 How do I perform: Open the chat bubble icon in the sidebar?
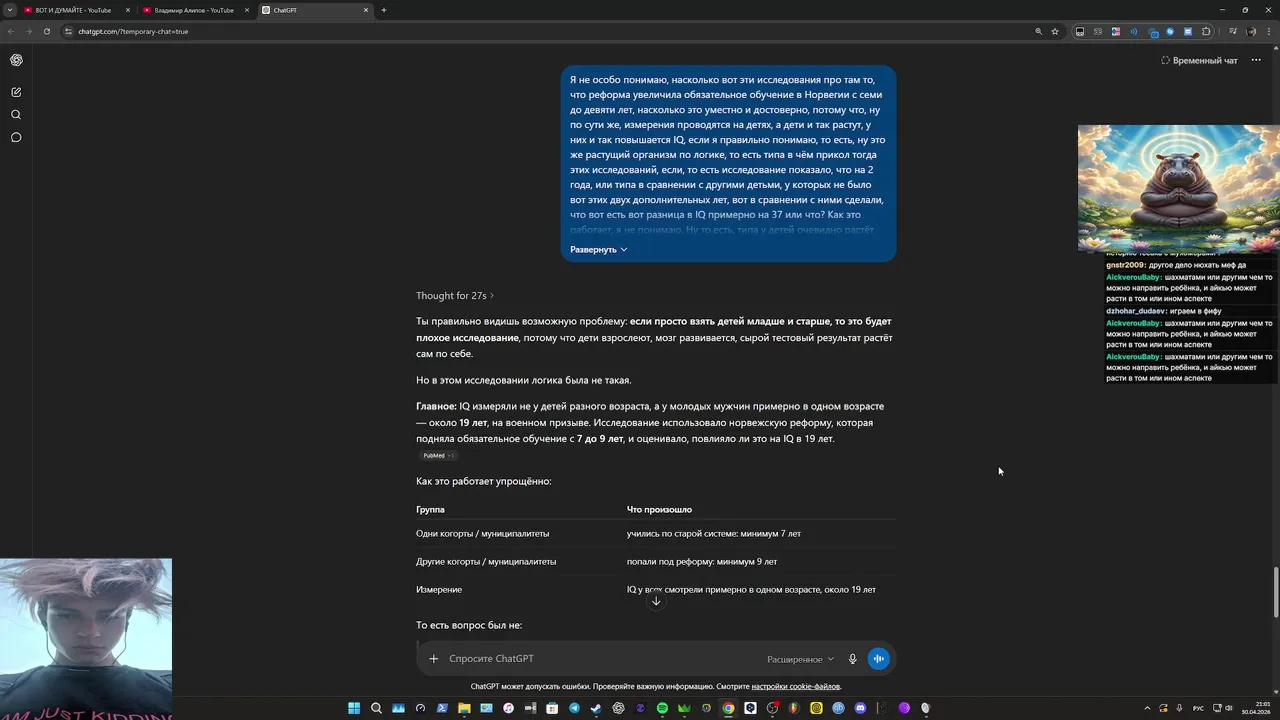(x=16, y=138)
